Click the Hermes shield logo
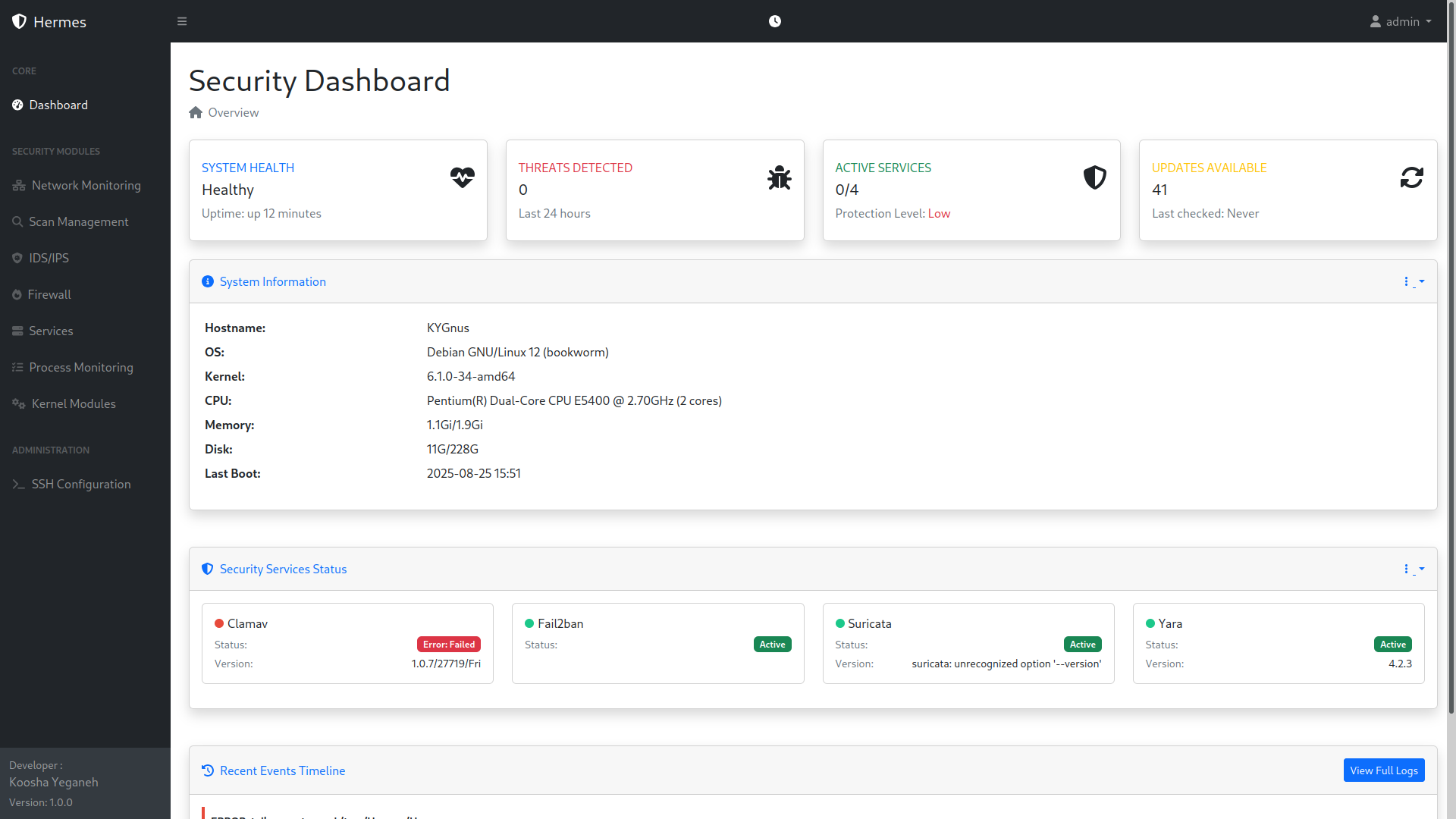Image resolution: width=1456 pixels, height=819 pixels. point(20,21)
